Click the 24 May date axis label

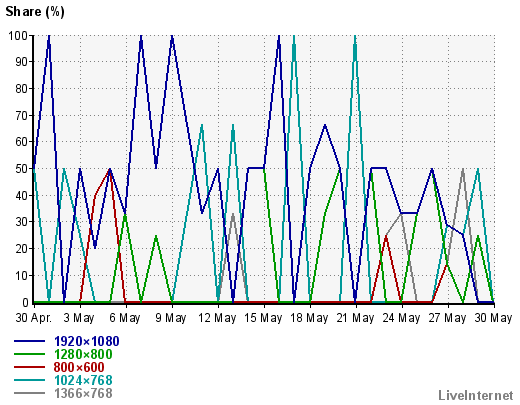[401, 318]
